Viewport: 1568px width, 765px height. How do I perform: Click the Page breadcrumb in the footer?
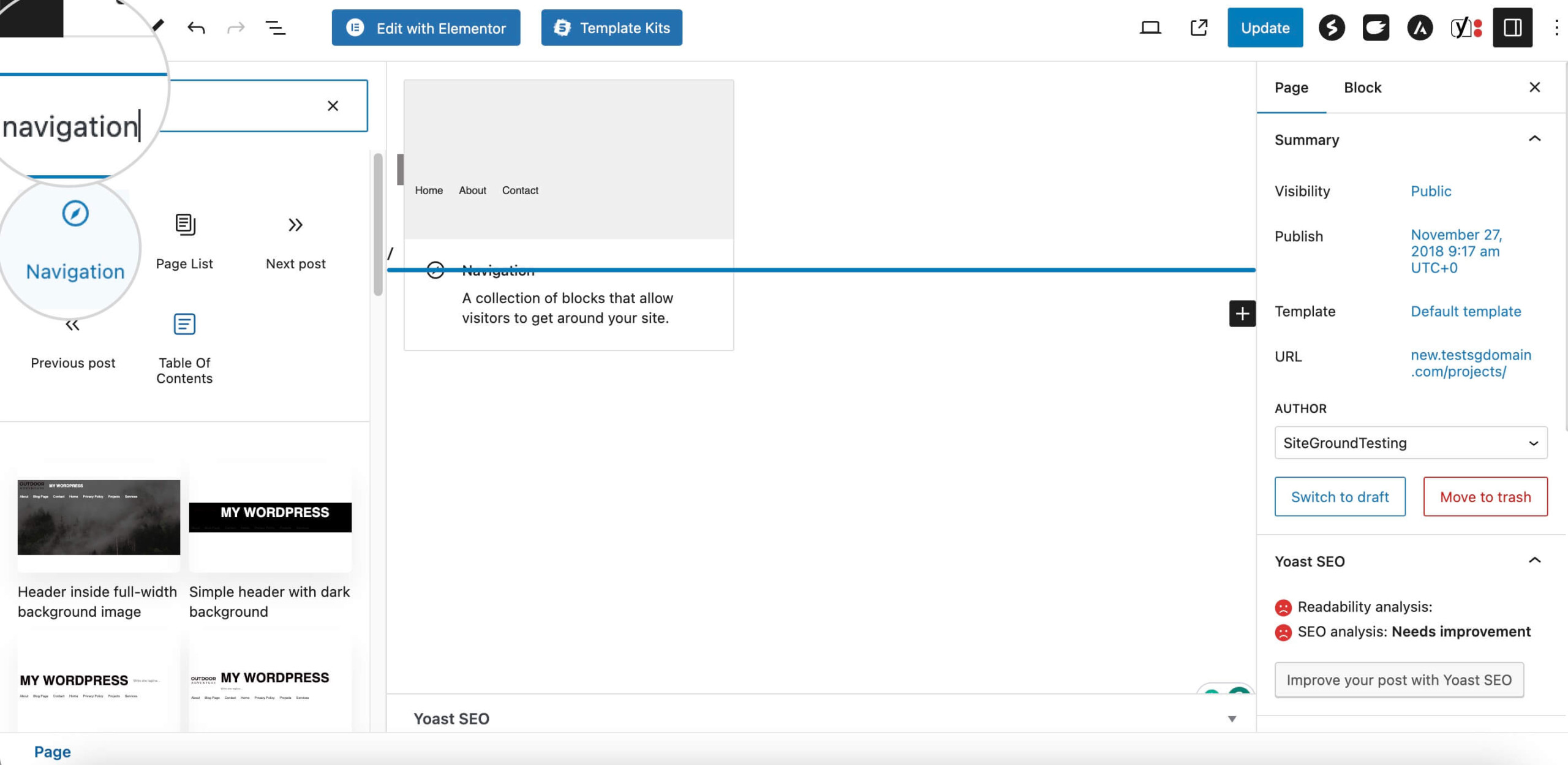tap(53, 752)
